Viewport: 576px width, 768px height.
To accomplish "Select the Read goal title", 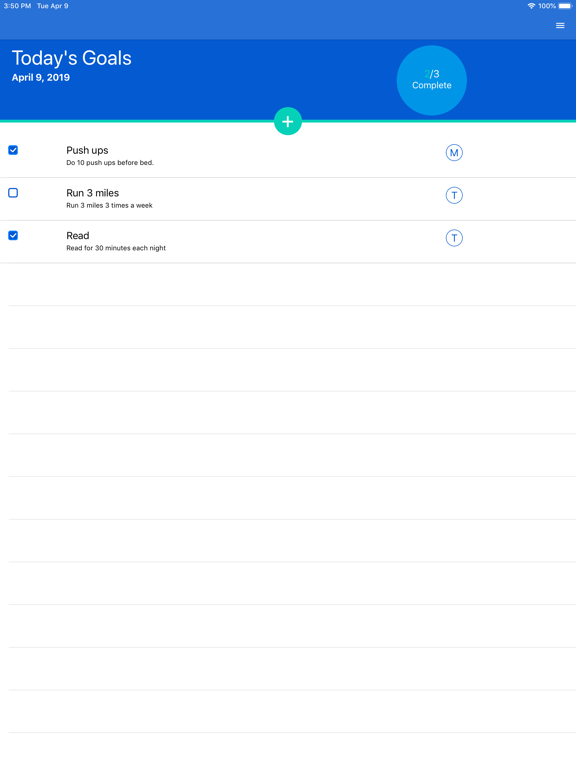I will [78, 236].
